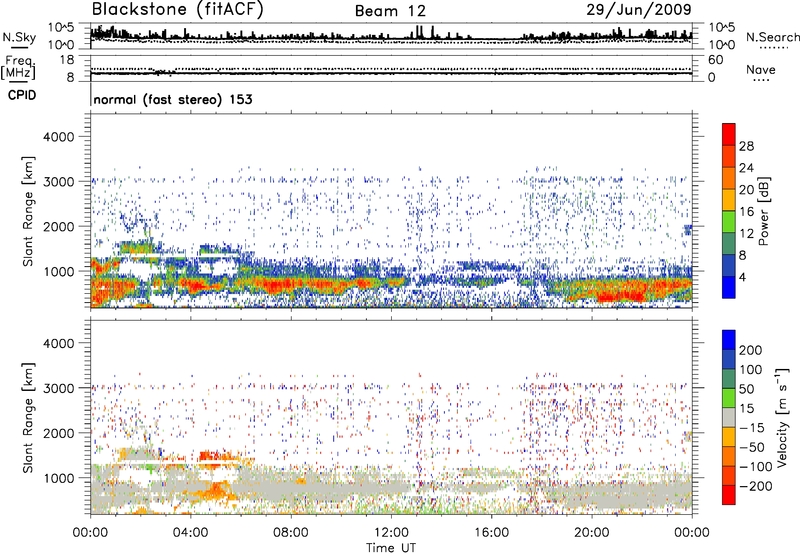
Task: Click the 'Slant Range [km]' label of power panel
Action: (28, 211)
